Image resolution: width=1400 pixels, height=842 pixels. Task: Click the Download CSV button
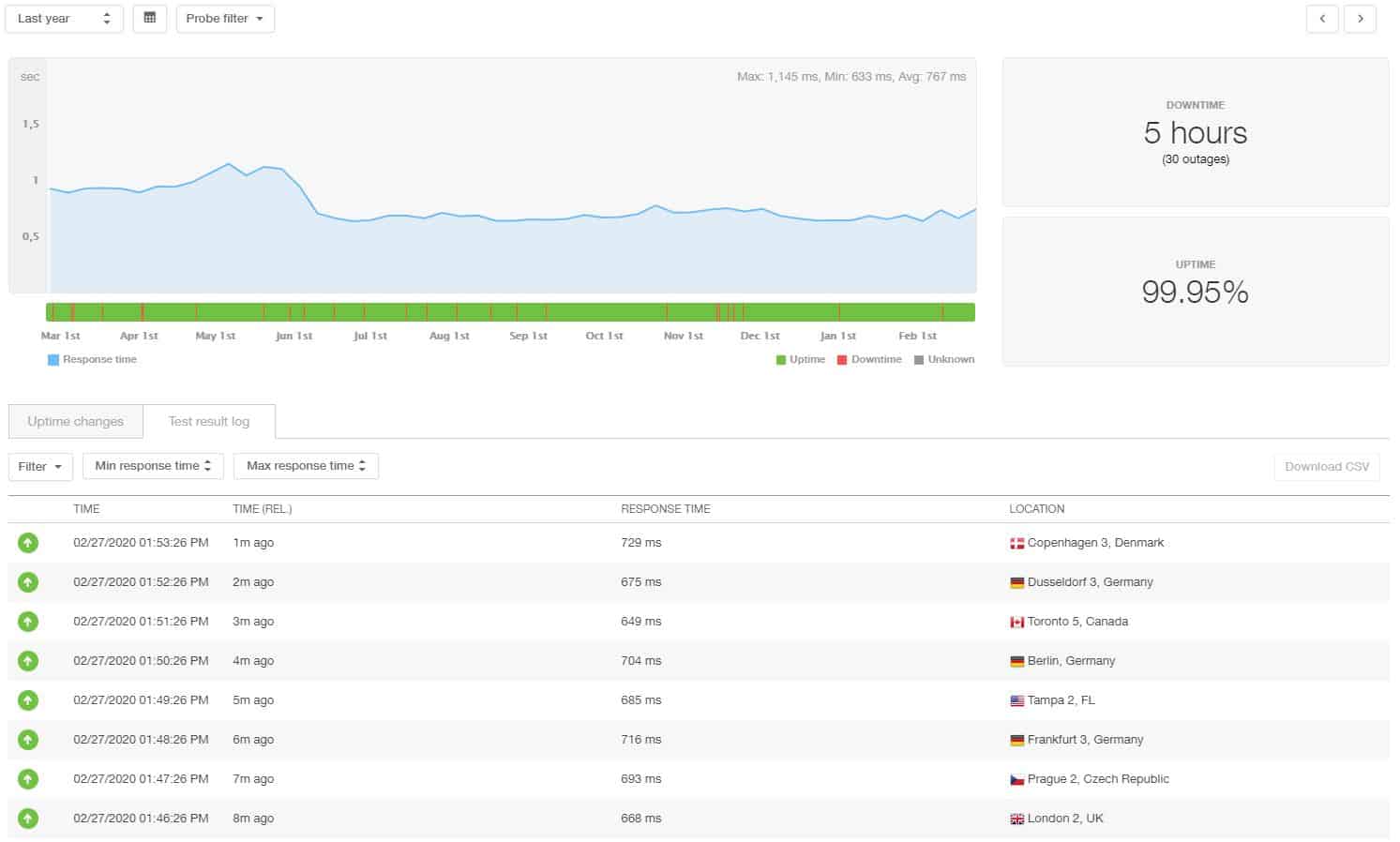point(1327,466)
